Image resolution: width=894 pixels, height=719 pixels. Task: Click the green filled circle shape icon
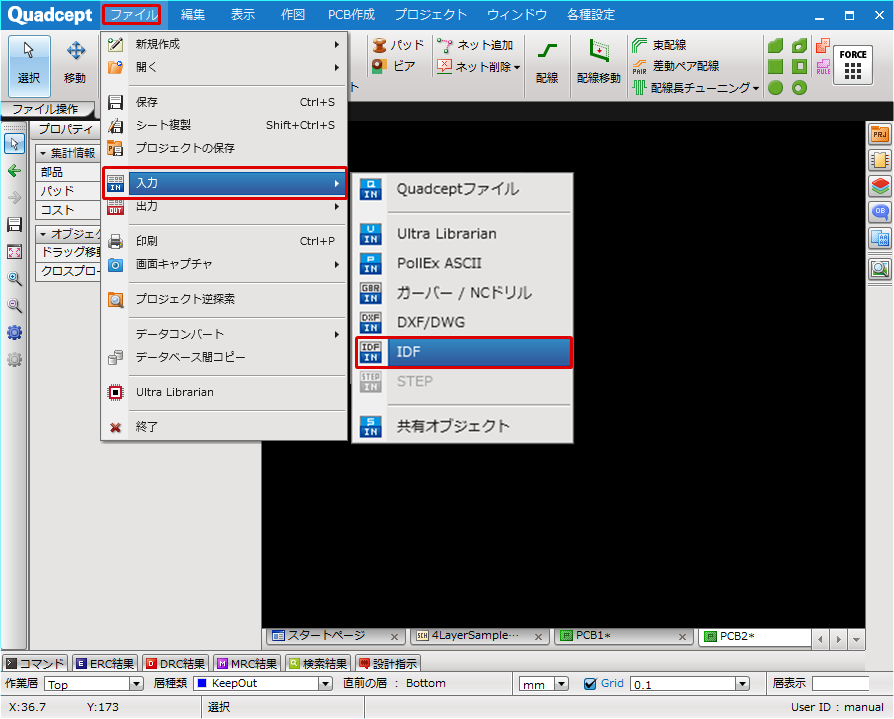point(775,88)
